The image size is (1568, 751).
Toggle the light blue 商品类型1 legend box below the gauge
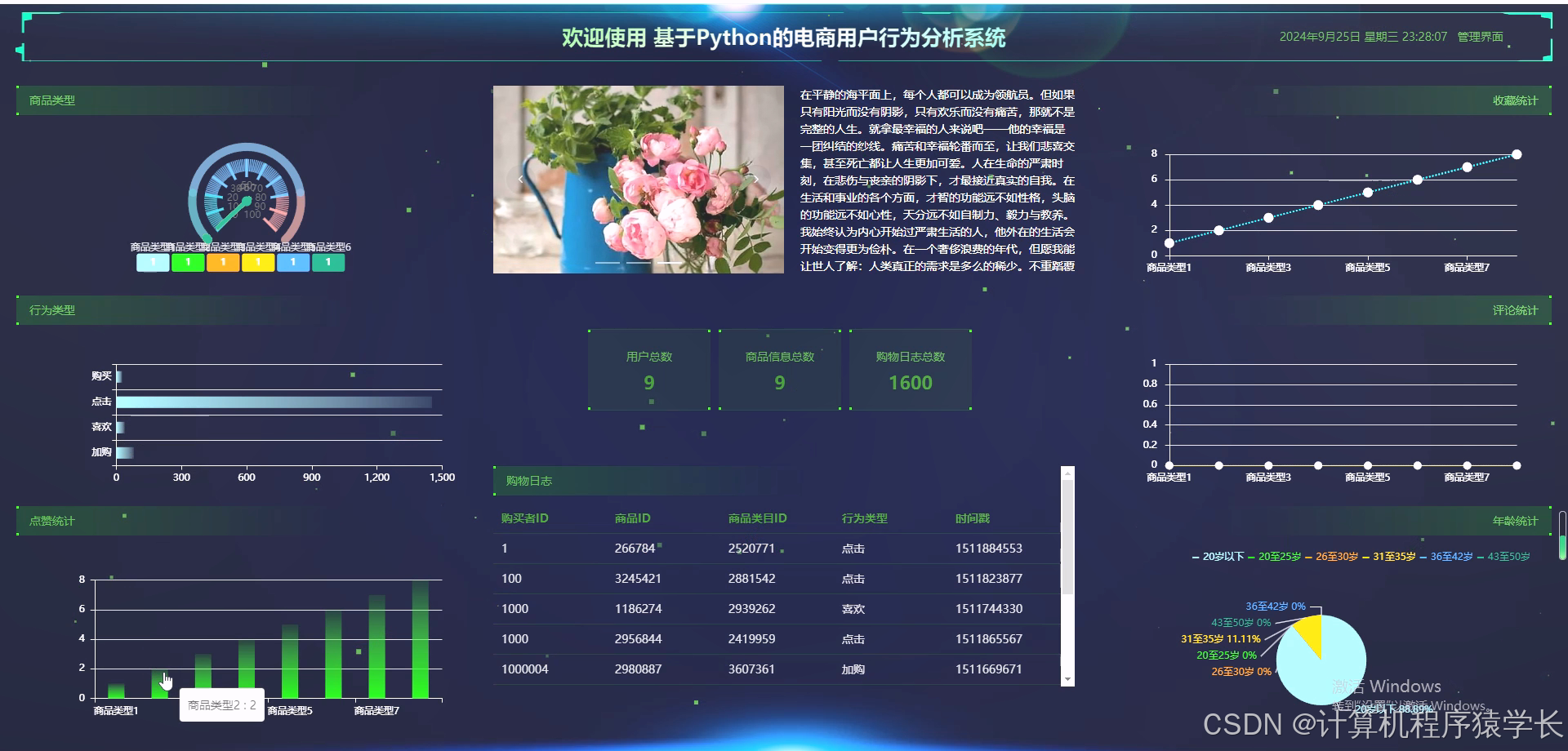click(x=152, y=262)
